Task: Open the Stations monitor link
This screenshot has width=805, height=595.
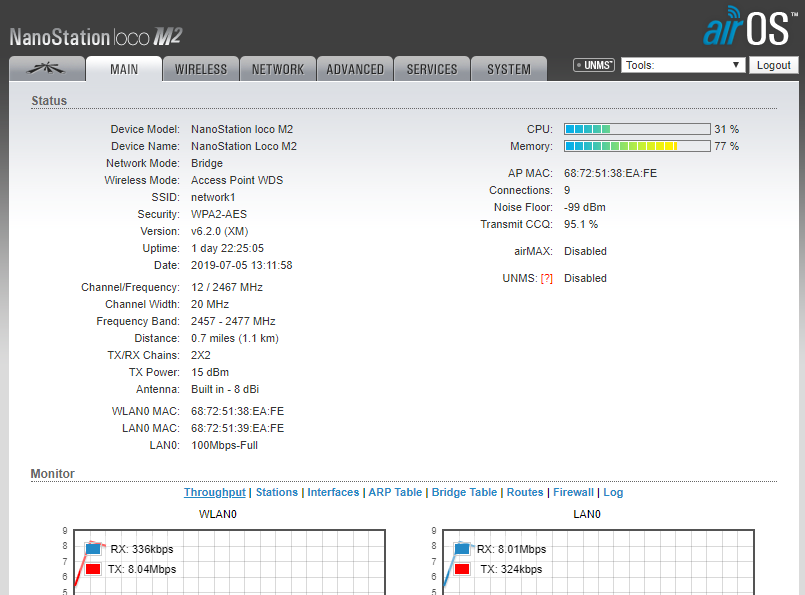Action: [x=277, y=492]
